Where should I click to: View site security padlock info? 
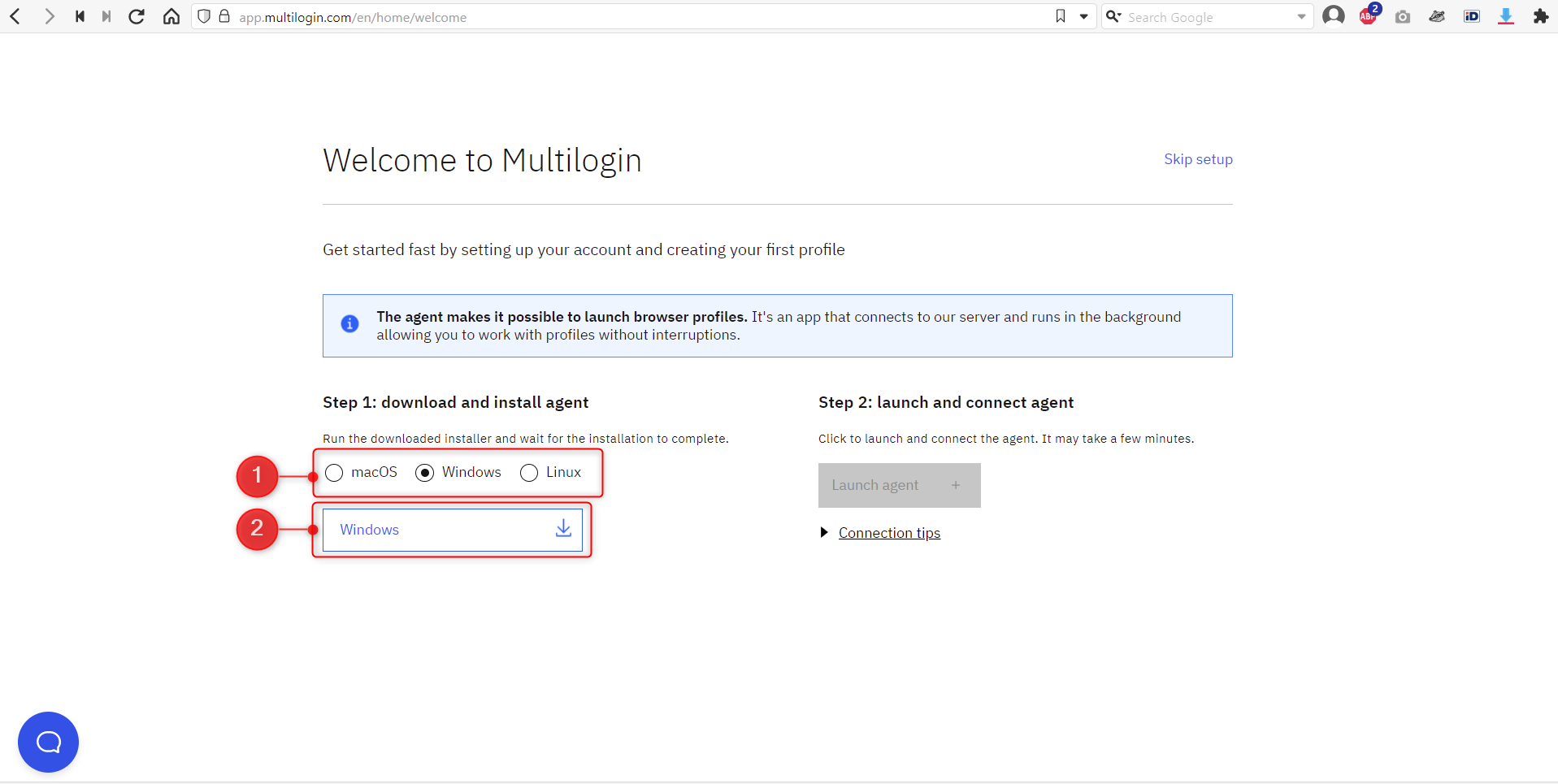pyautogui.click(x=224, y=16)
